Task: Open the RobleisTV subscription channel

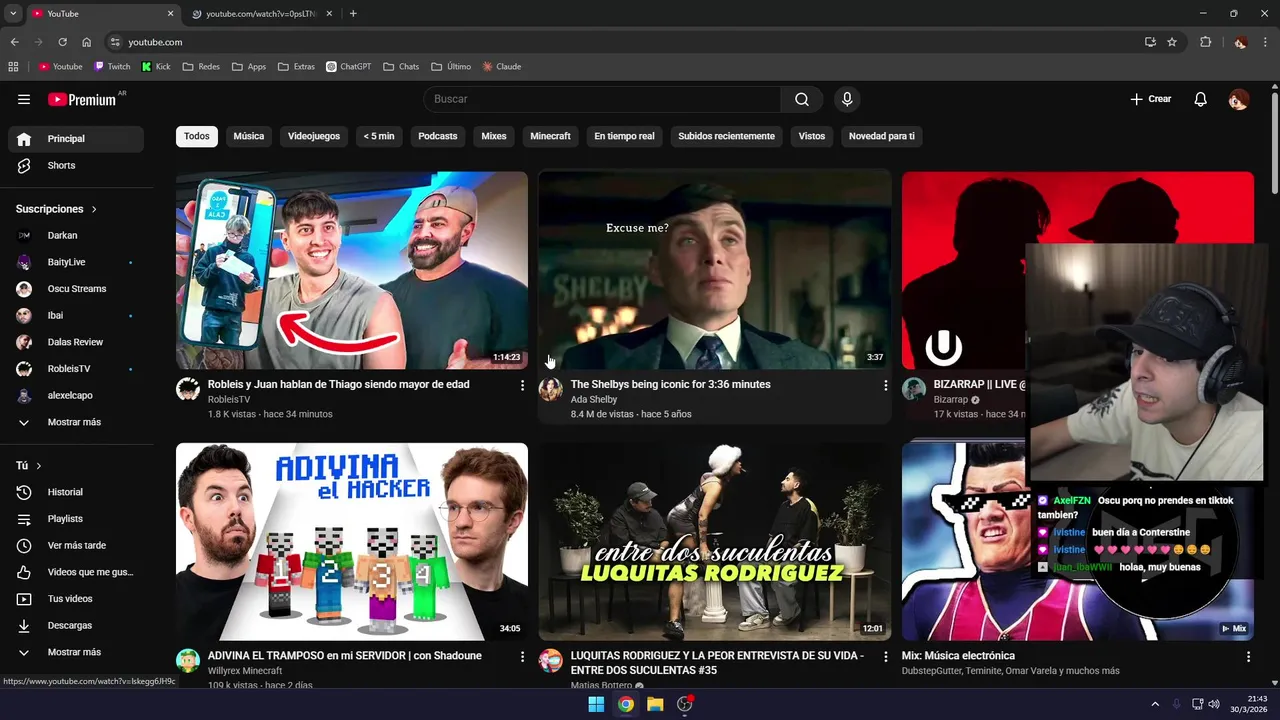Action: coord(76,369)
